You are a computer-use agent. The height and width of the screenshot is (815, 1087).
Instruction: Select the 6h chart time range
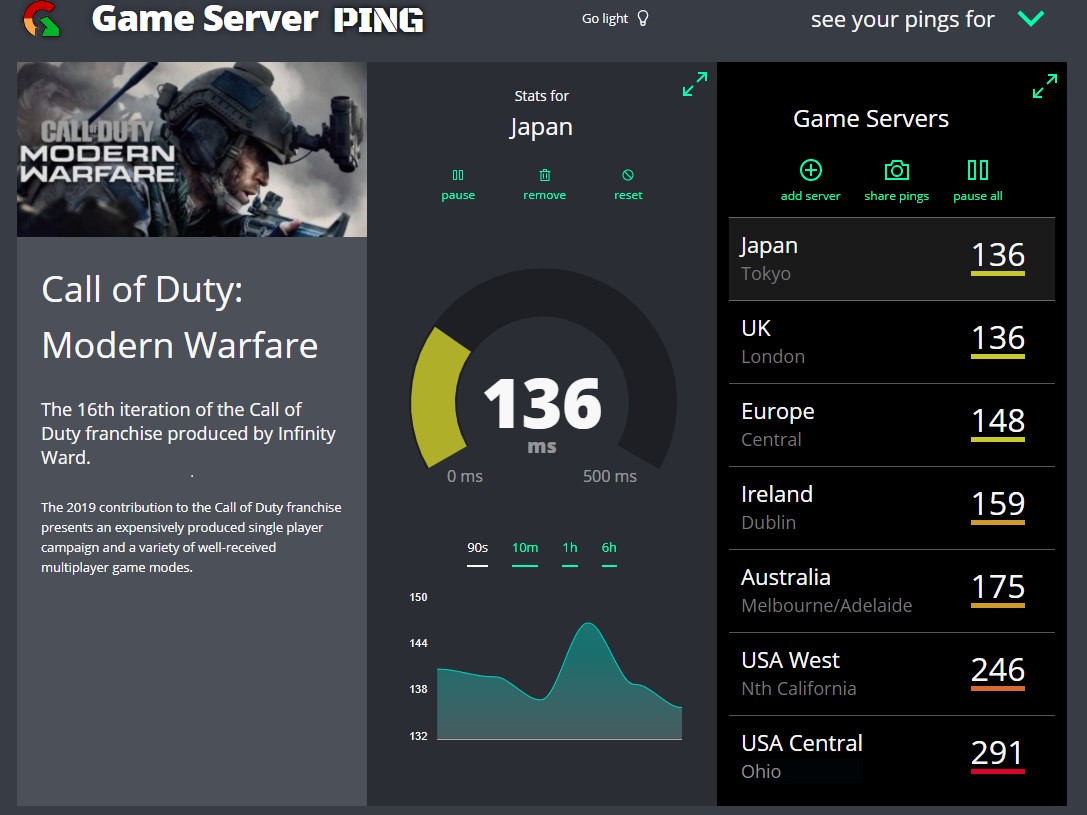pos(609,548)
